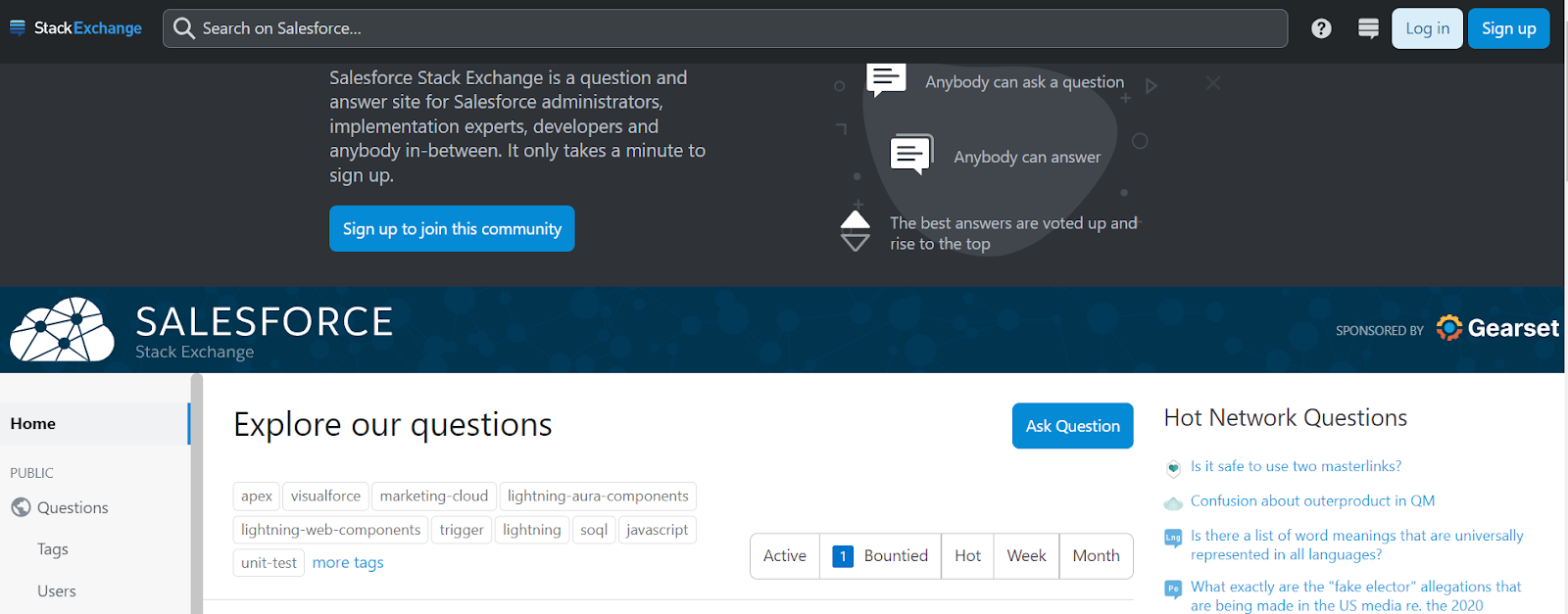
Task: Switch to the Bountied tab
Action: point(880,556)
